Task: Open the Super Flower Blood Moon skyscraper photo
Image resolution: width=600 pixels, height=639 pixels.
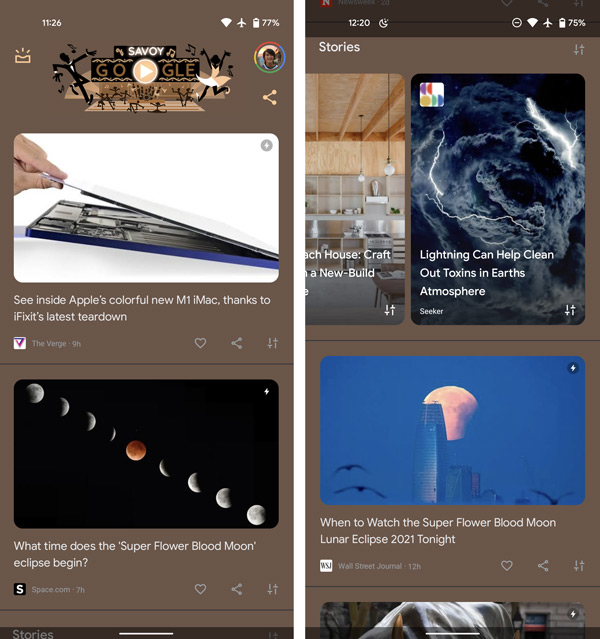Action: [x=452, y=430]
